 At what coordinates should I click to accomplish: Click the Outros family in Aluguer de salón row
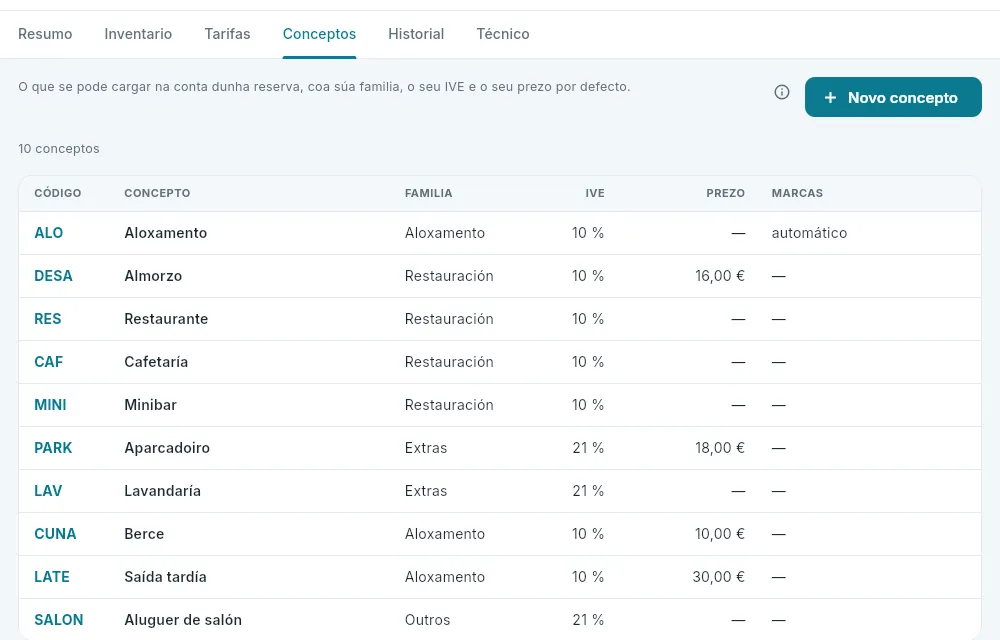427,620
